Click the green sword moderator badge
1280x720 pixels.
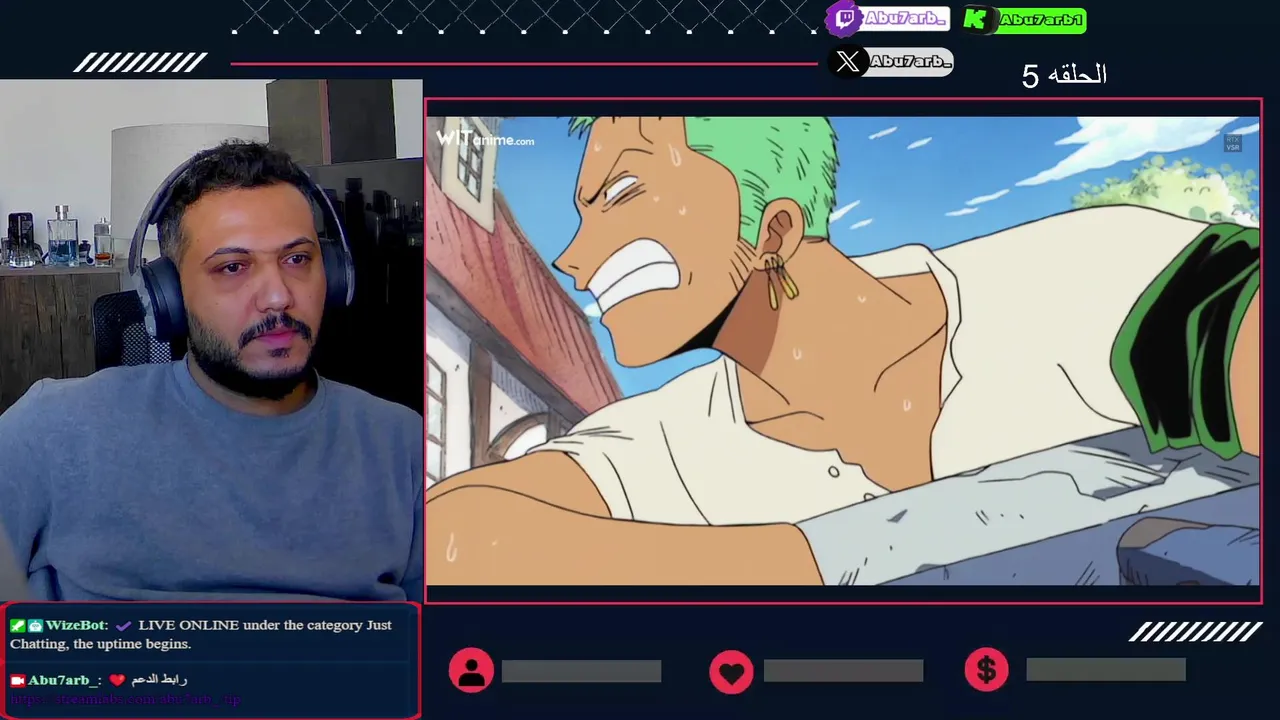17,626
